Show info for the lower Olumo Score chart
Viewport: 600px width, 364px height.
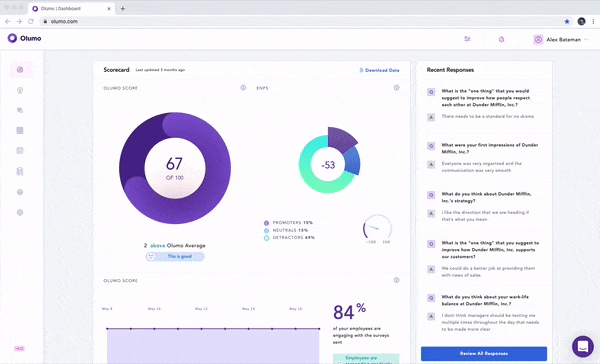pyautogui.click(x=396, y=280)
